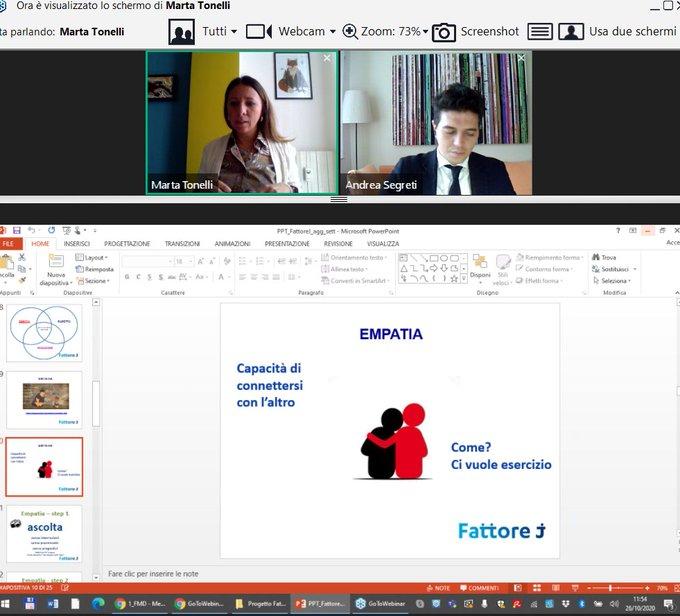Select the 'ascolta' slide thumbnail

(44, 534)
